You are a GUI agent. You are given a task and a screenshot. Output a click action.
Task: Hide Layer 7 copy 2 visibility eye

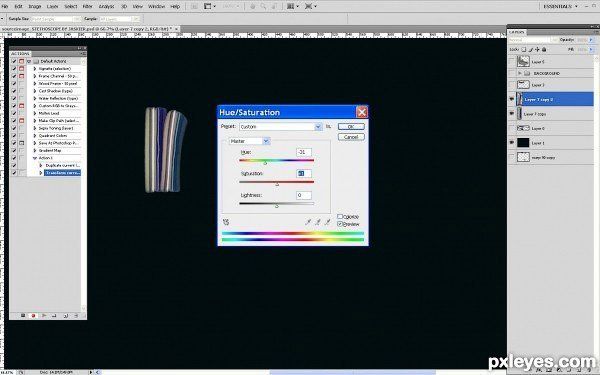[512, 99]
